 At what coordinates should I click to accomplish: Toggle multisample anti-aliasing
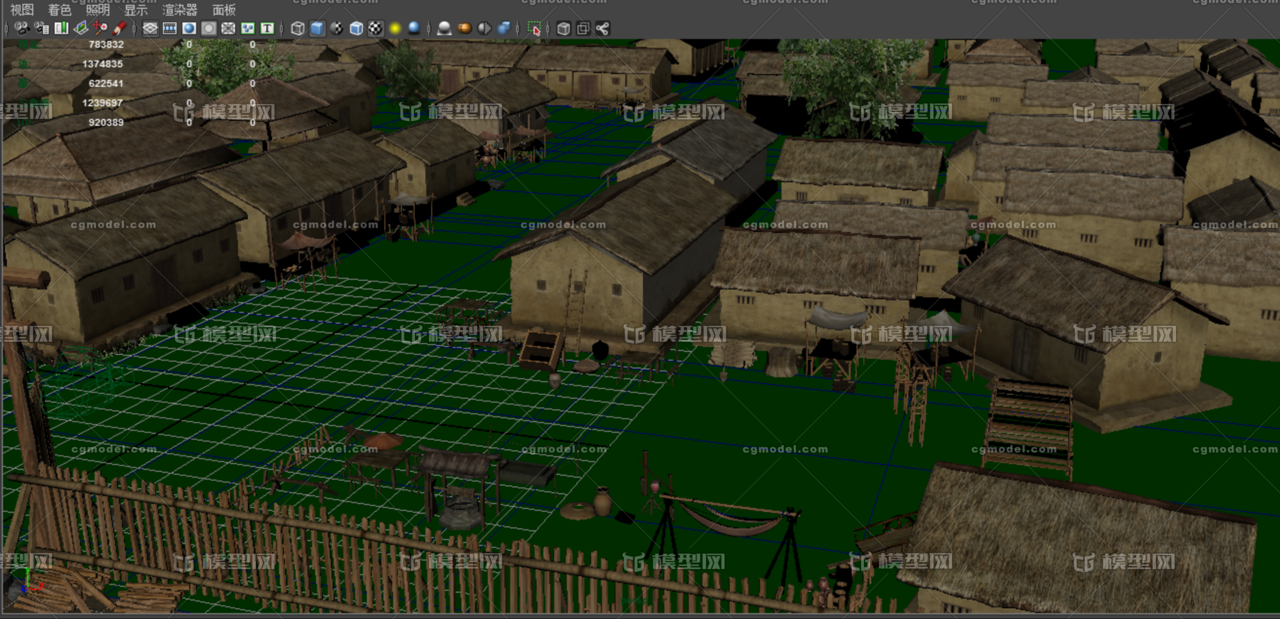(484, 28)
